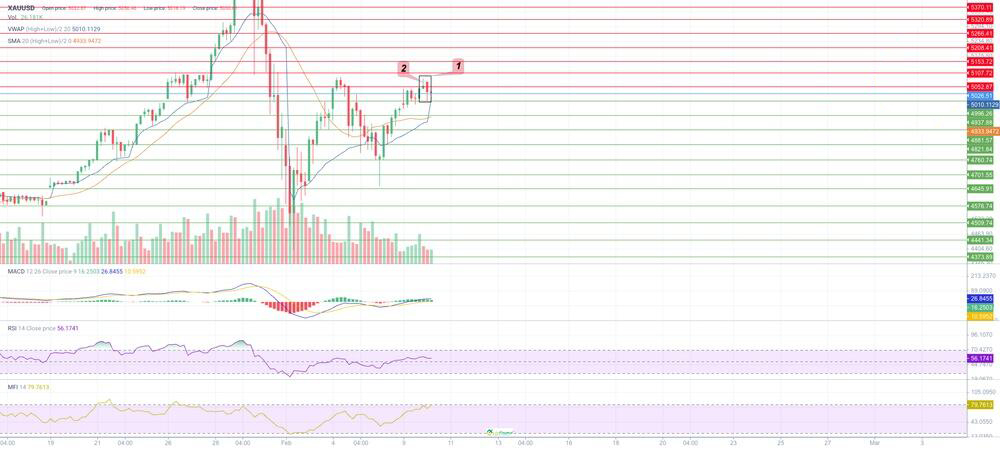Click the XAUUSD symbol label
Screen dimensions: 1000x449
tap(18, 8)
